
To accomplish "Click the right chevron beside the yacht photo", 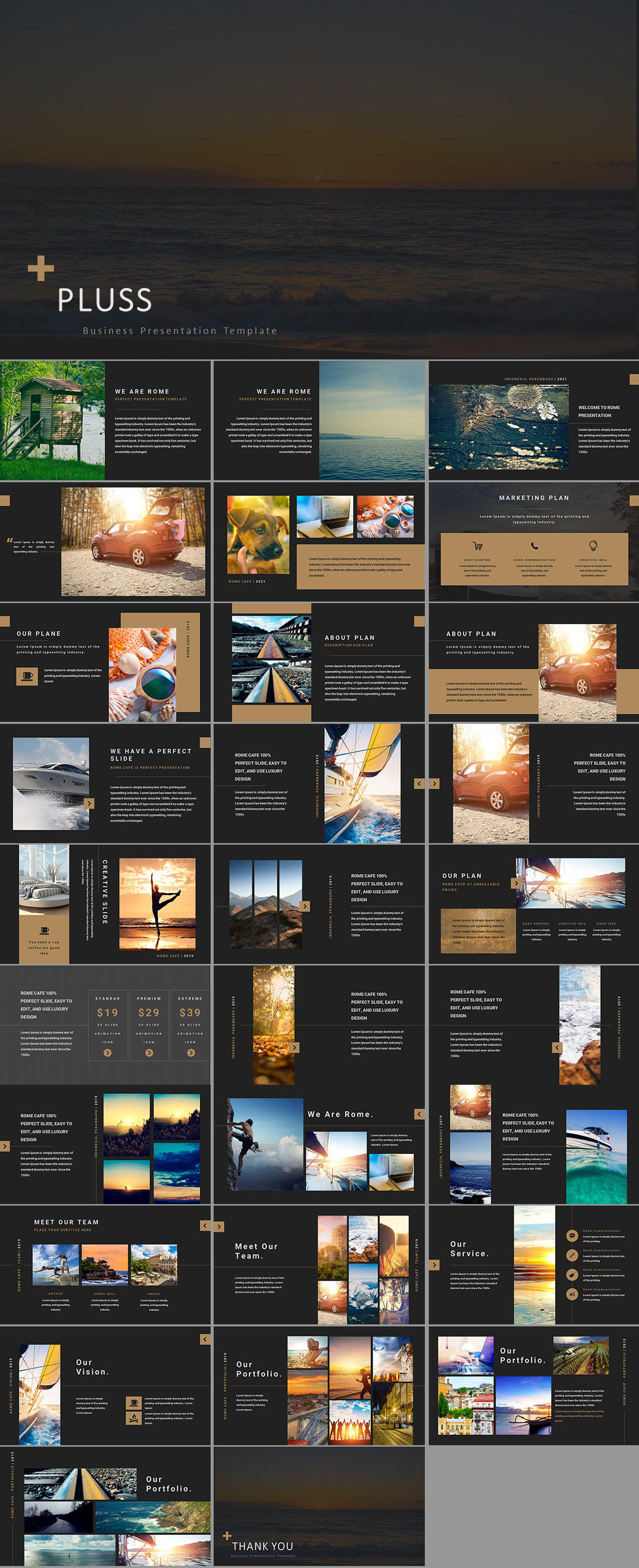I will point(89,804).
